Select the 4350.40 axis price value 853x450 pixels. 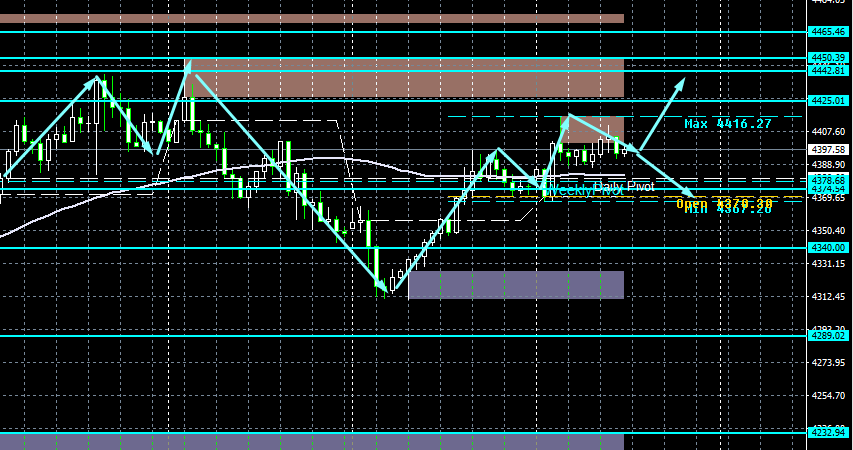pyautogui.click(x=830, y=231)
